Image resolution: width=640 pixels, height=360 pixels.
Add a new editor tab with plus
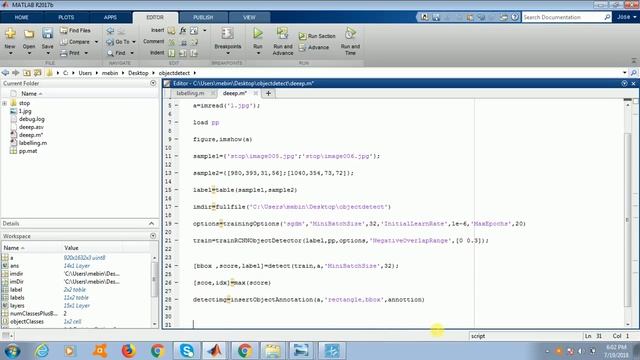pyautogui.click(x=268, y=93)
